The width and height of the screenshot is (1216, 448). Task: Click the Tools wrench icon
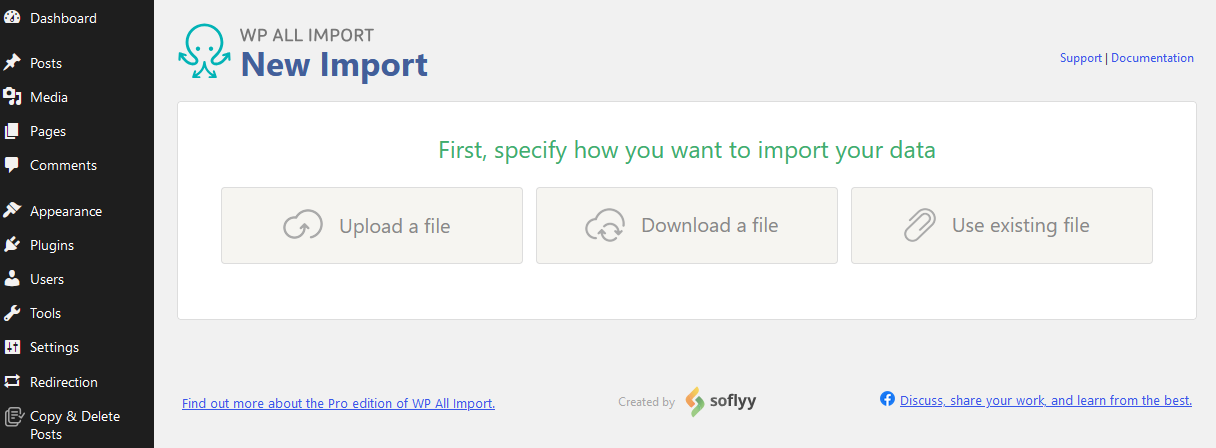(12, 313)
